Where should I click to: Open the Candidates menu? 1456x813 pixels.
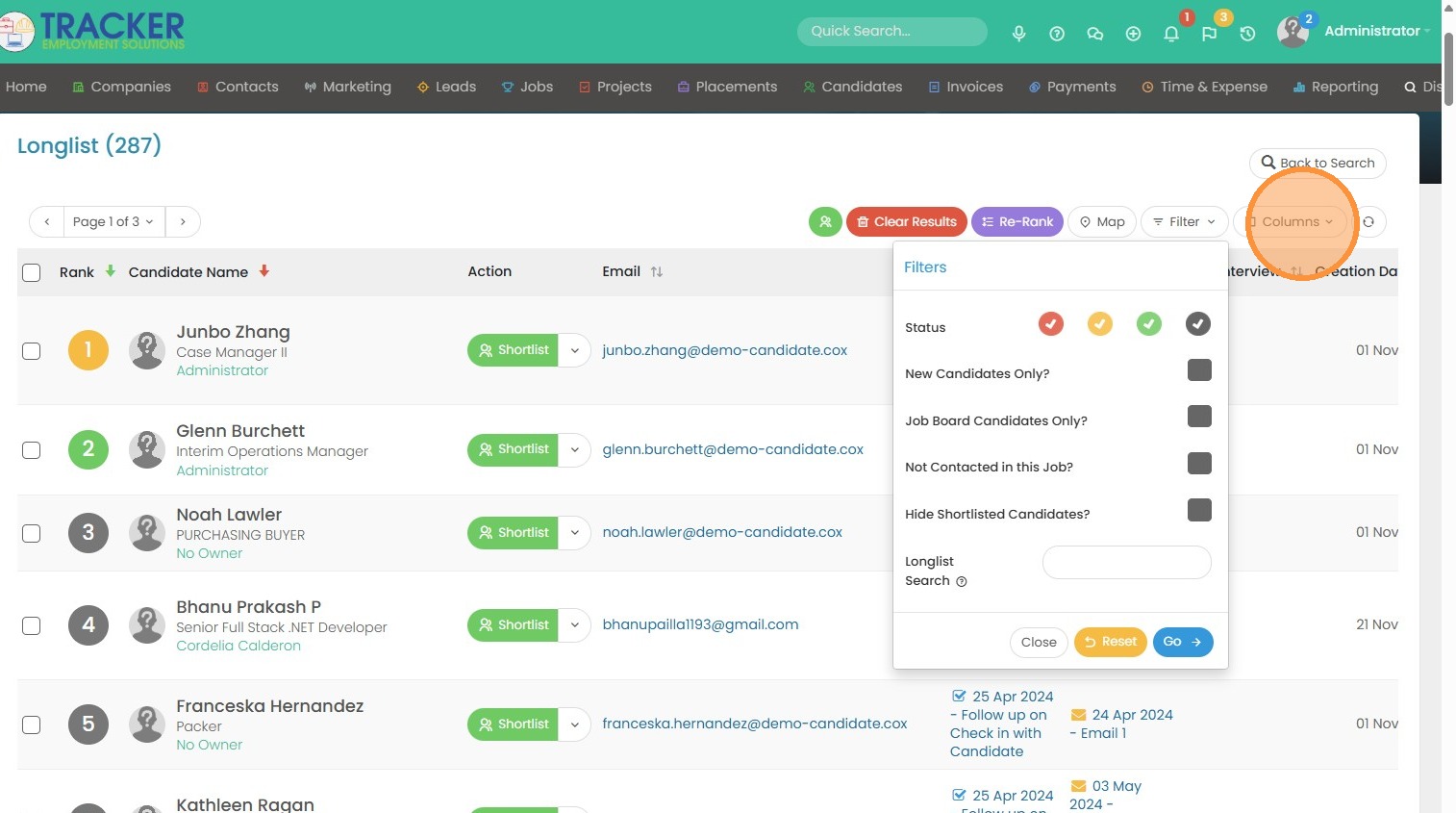(x=853, y=87)
